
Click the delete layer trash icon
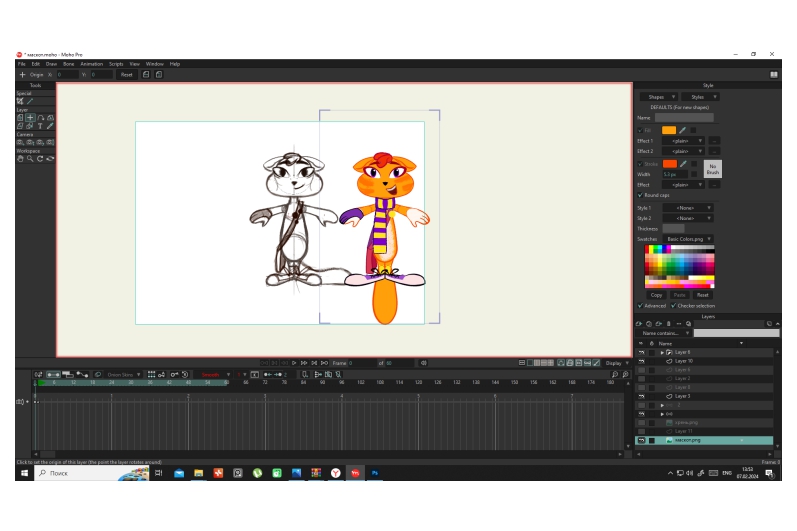(668, 324)
